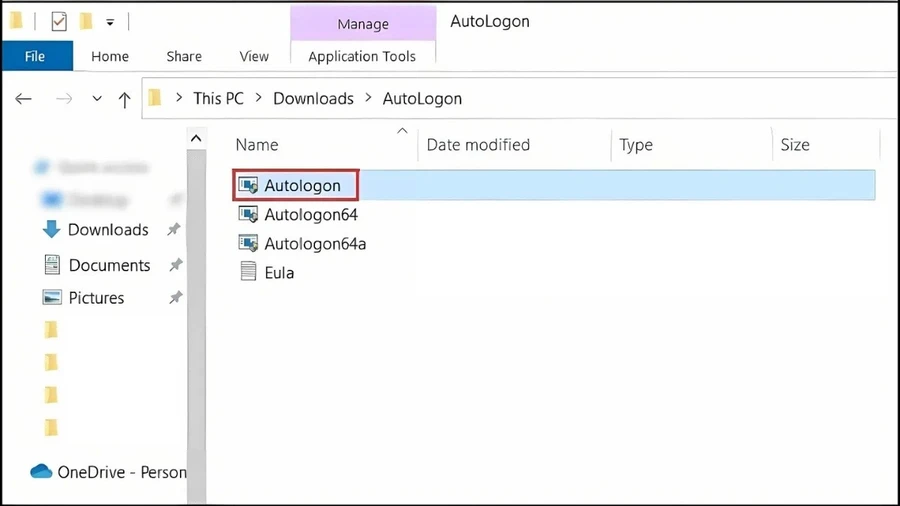The image size is (900, 506).
Task: Click the pin icon next to Downloads
Action: [173, 229]
